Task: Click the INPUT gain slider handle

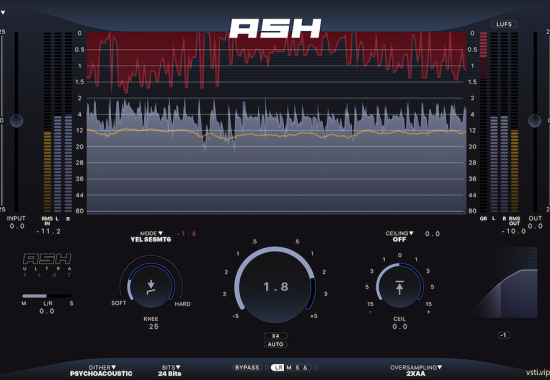Action: click(x=16, y=121)
